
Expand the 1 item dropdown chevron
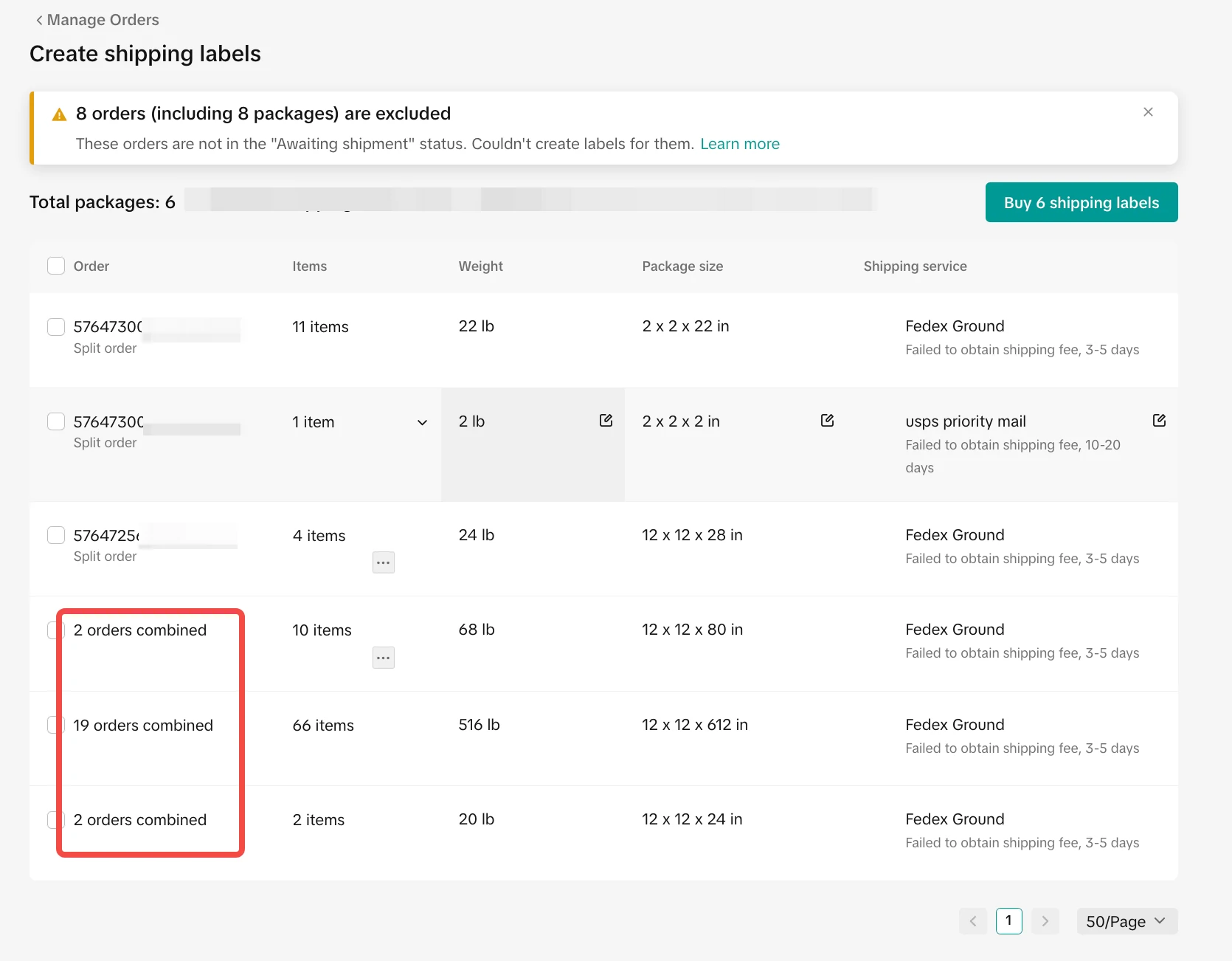(422, 423)
